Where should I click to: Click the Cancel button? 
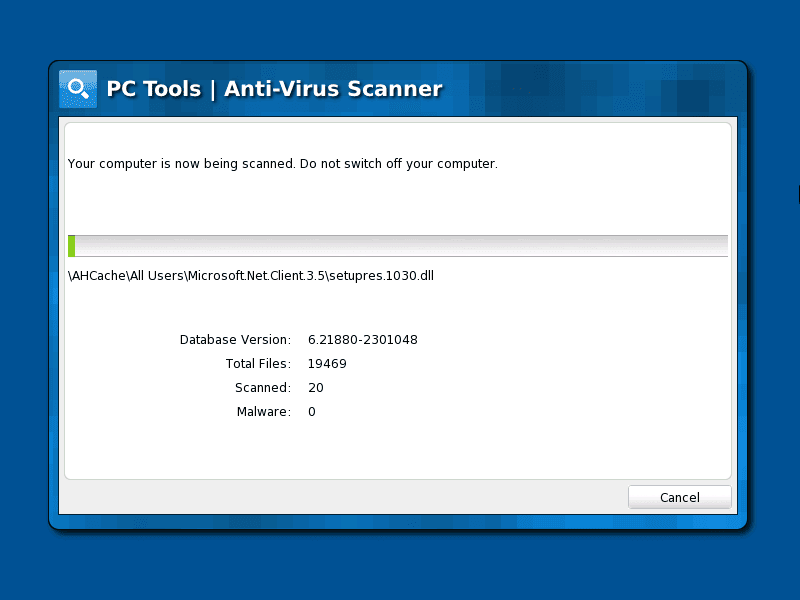tap(680, 497)
